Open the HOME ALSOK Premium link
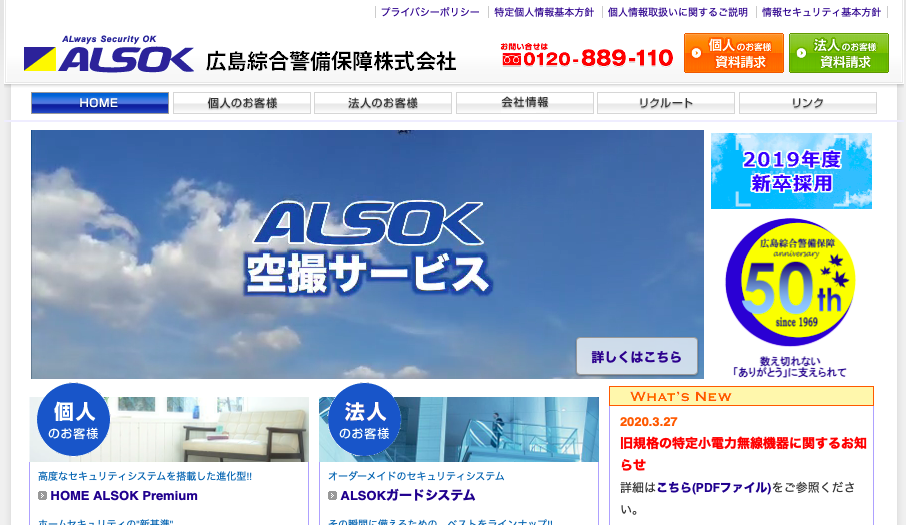This screenshot has width=906, height=525. tap(124, 496)
